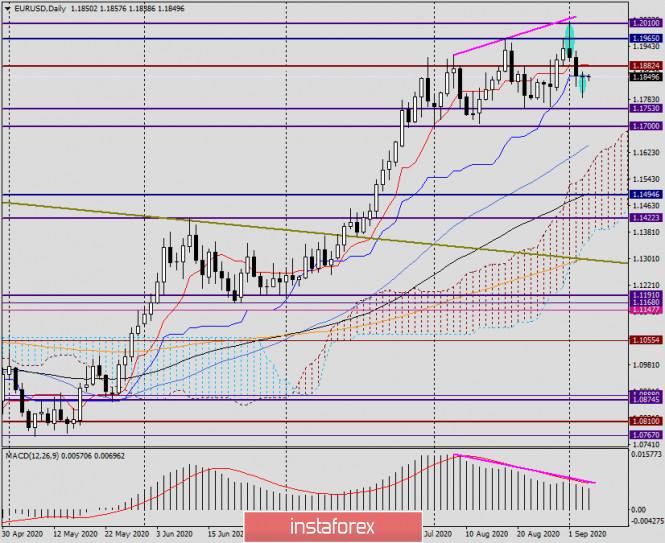Select the 1.07670 level label

click(645, 435)
